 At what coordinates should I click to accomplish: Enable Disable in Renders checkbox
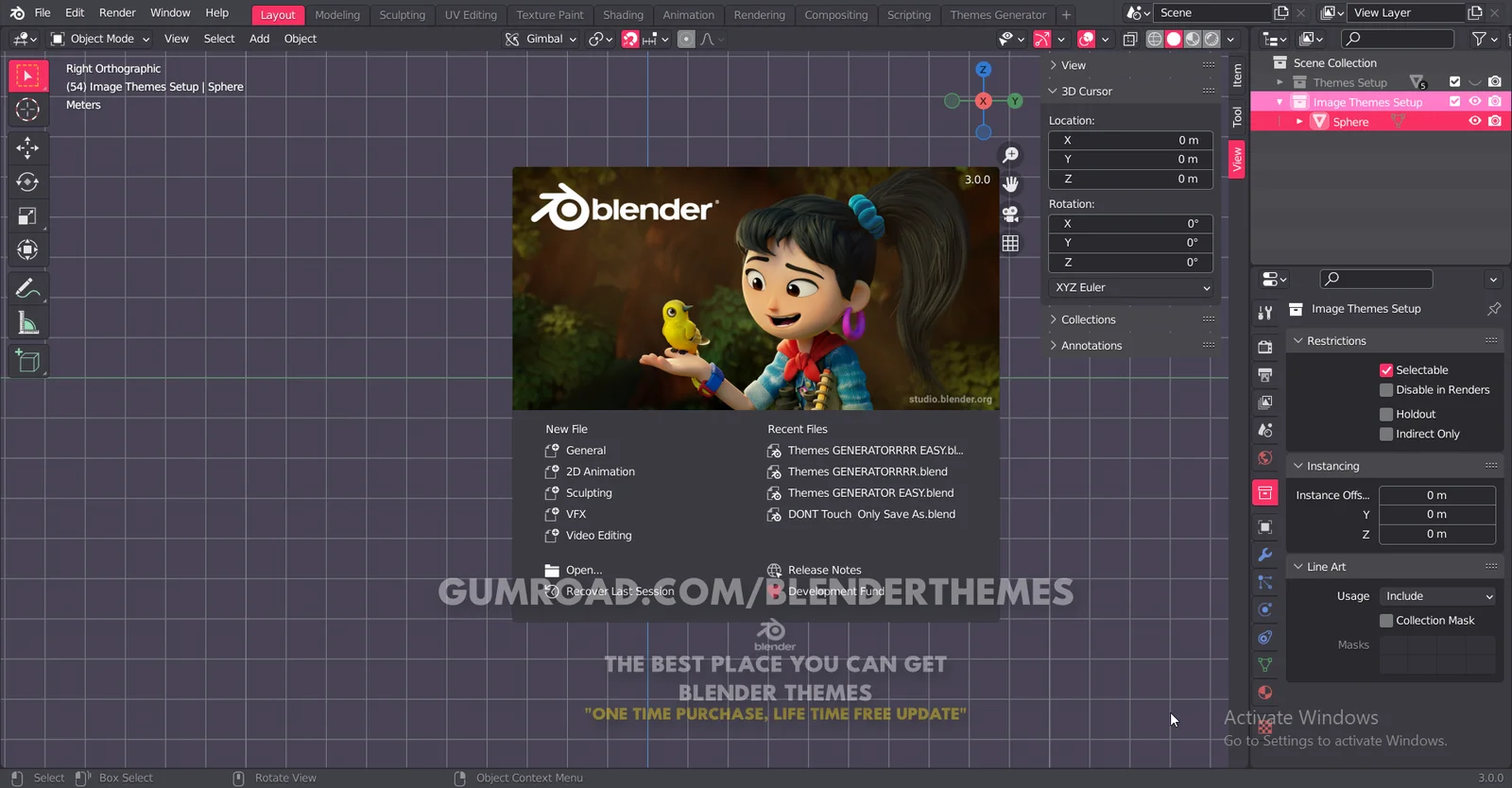point(1386,390)
